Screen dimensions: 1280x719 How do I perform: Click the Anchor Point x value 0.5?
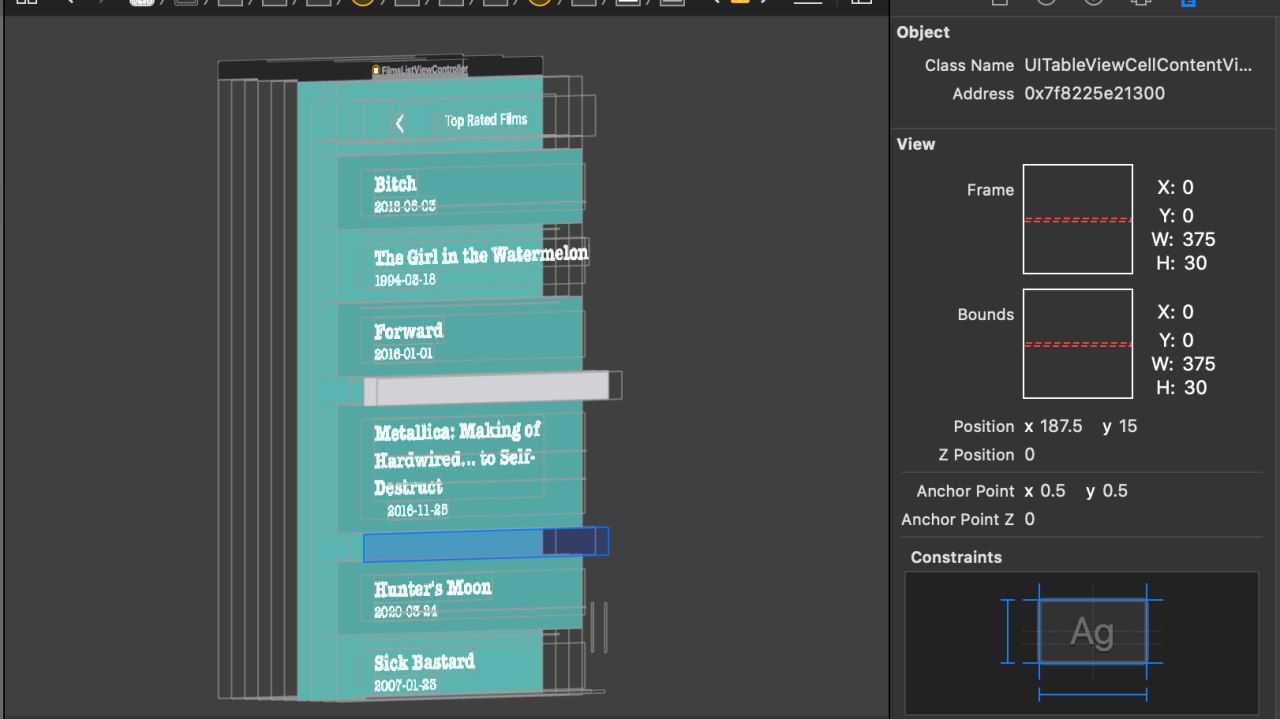tap(1053, 491)
